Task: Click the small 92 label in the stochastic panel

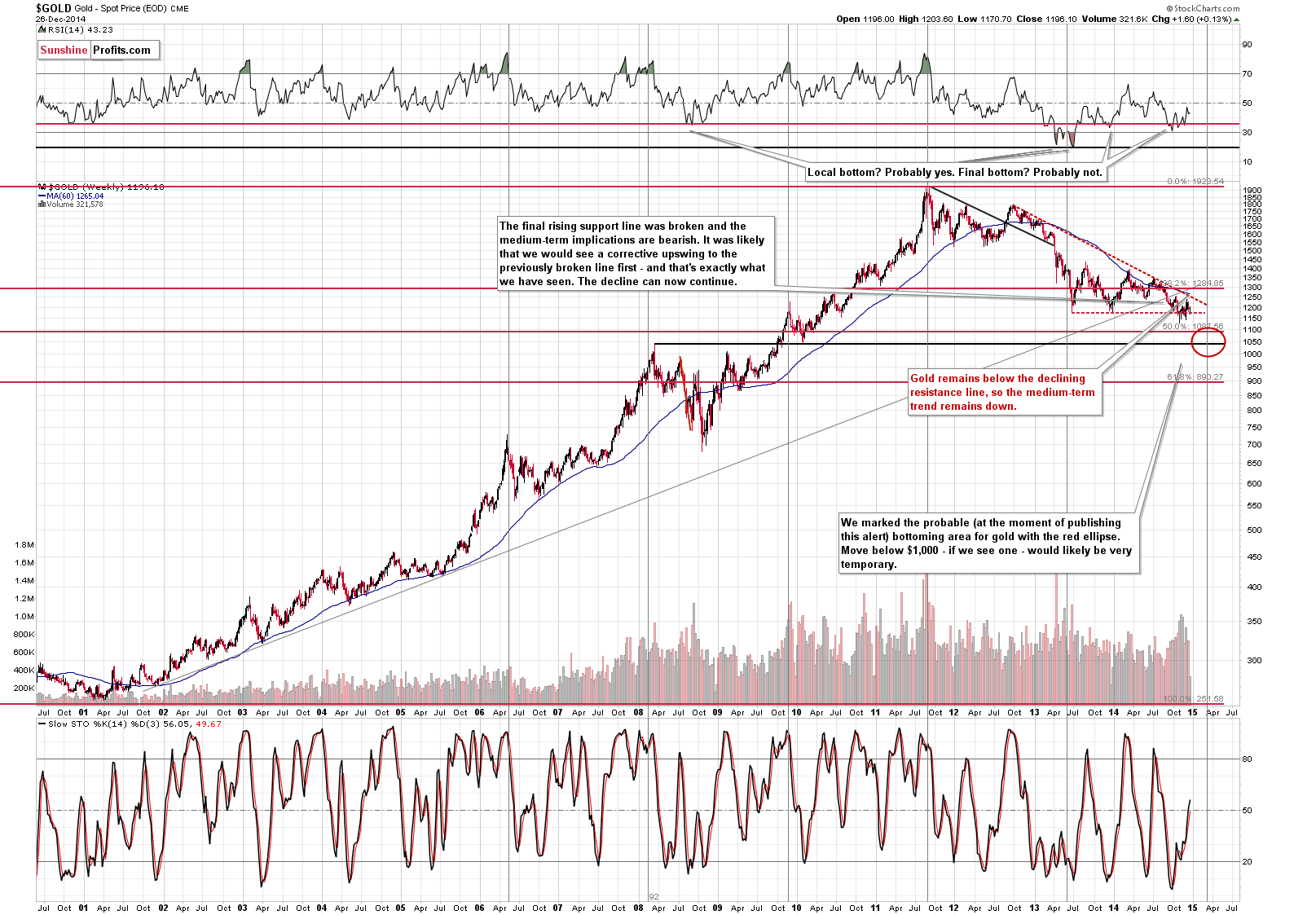Action: click(x=654, y=896)
